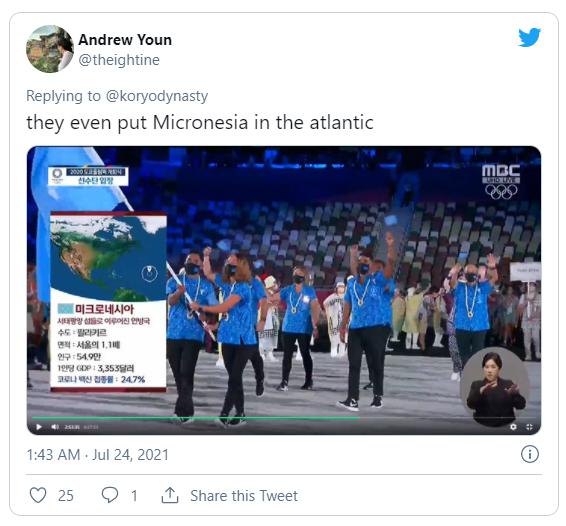Click Share this Tweet

[x=244, y=496]
